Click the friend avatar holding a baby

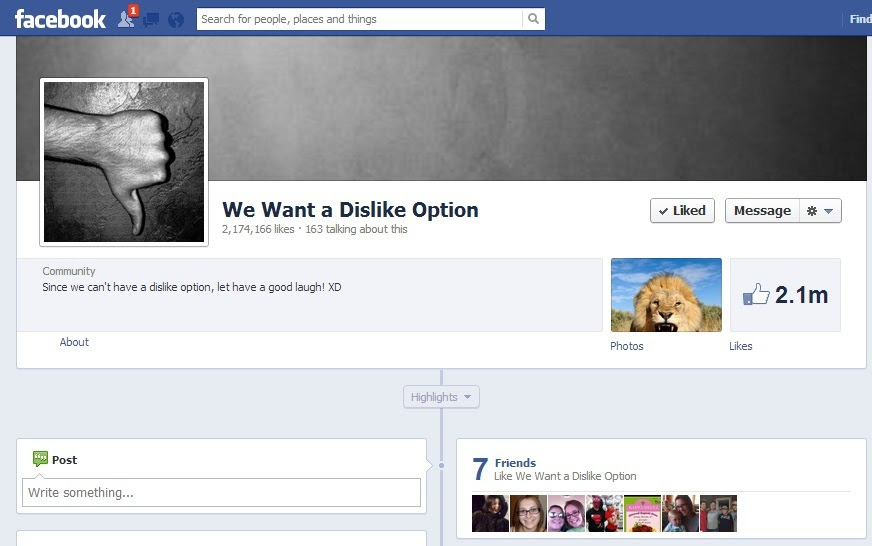pos(680,514)
